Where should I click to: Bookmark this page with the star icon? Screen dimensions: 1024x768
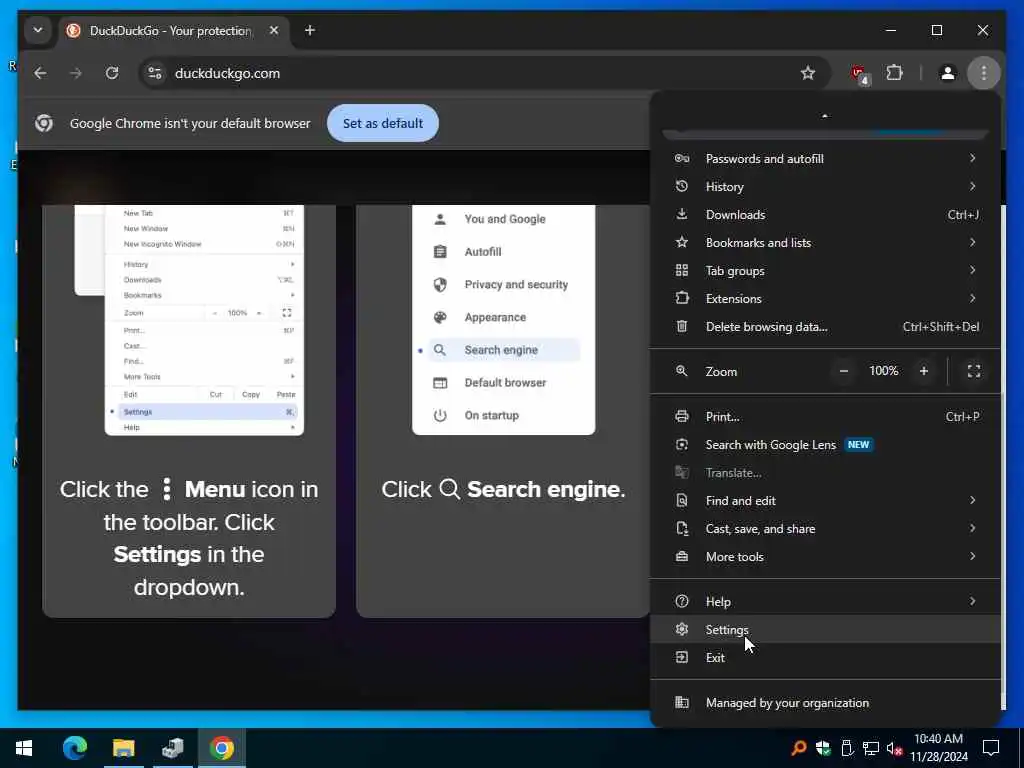click(x=808, y=73)
